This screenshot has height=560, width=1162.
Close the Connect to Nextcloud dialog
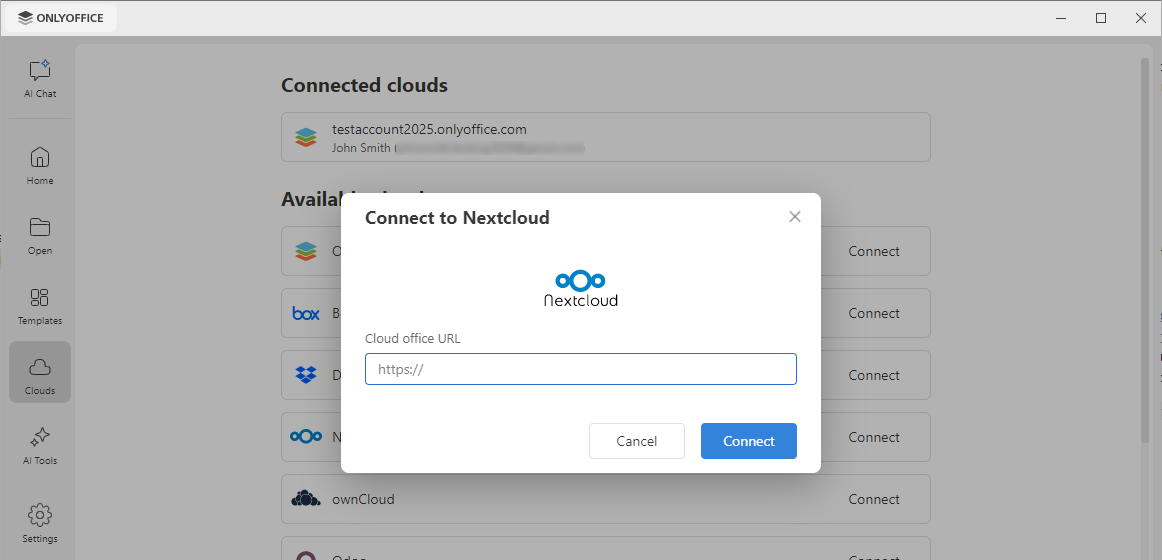point(794,217)
